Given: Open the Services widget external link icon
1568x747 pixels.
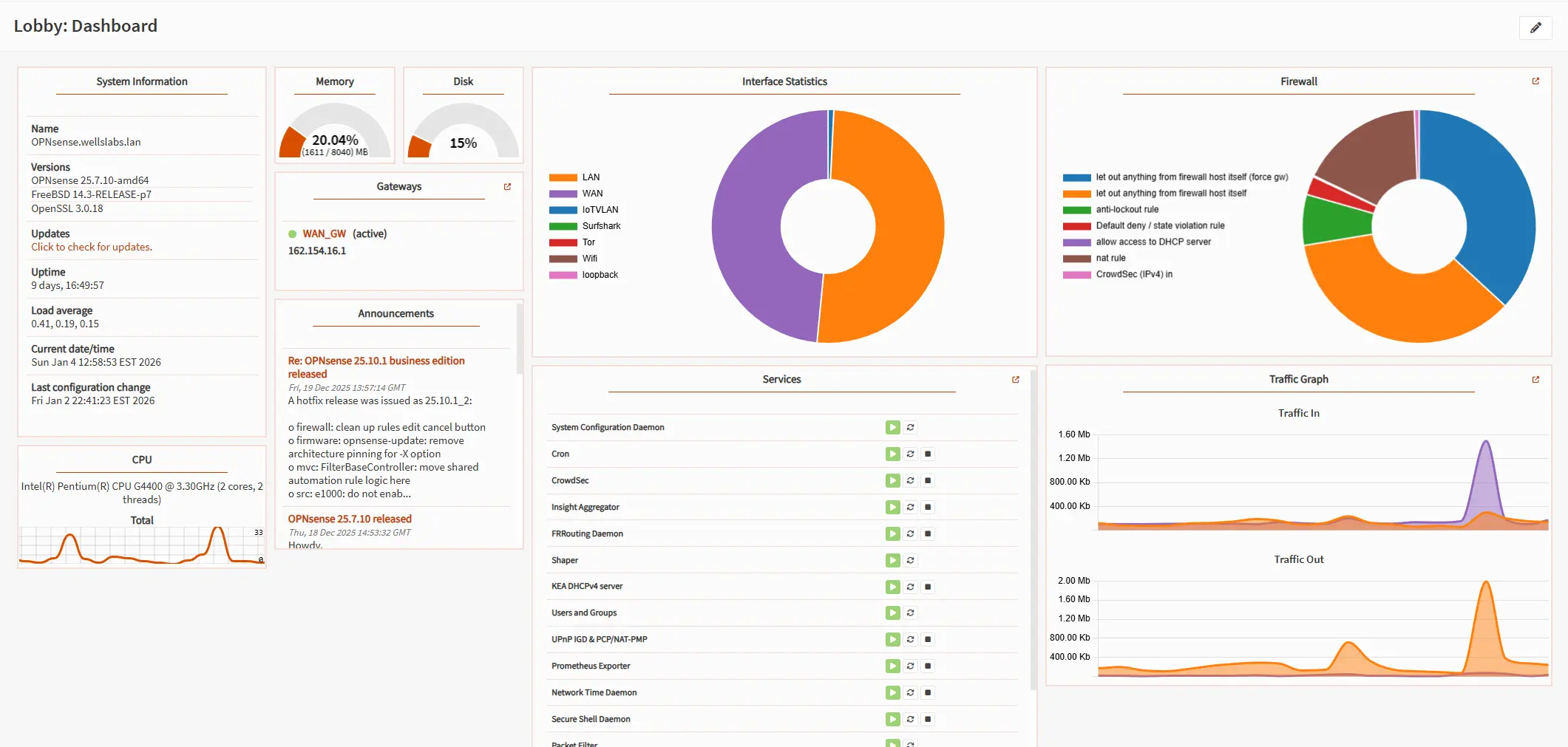Looking at the screenshot, I should [1015, 379].
